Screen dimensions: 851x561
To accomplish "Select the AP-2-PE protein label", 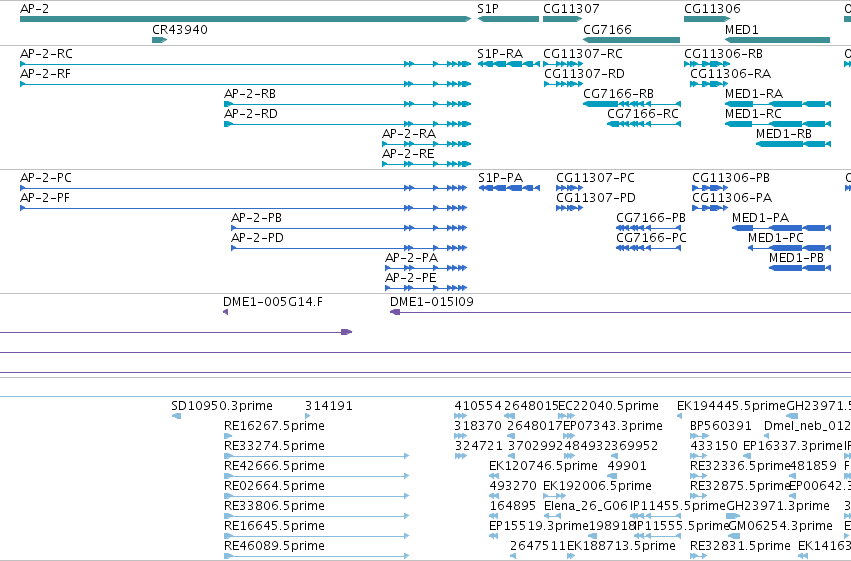I will click(411, 278).
